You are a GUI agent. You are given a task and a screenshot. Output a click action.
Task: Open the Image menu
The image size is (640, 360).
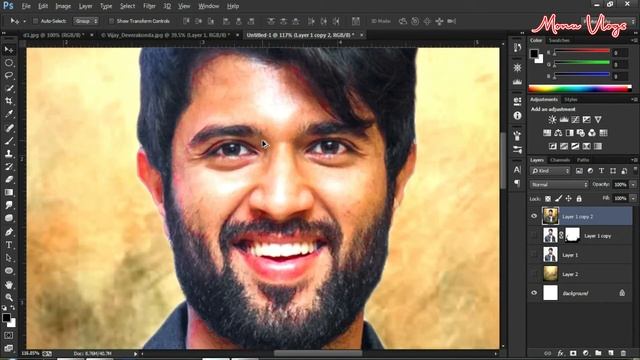[63, 6]
